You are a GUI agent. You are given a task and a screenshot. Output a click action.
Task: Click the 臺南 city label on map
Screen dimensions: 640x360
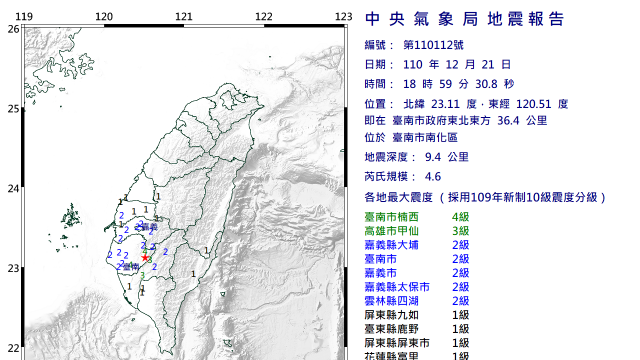pos(131,267)
